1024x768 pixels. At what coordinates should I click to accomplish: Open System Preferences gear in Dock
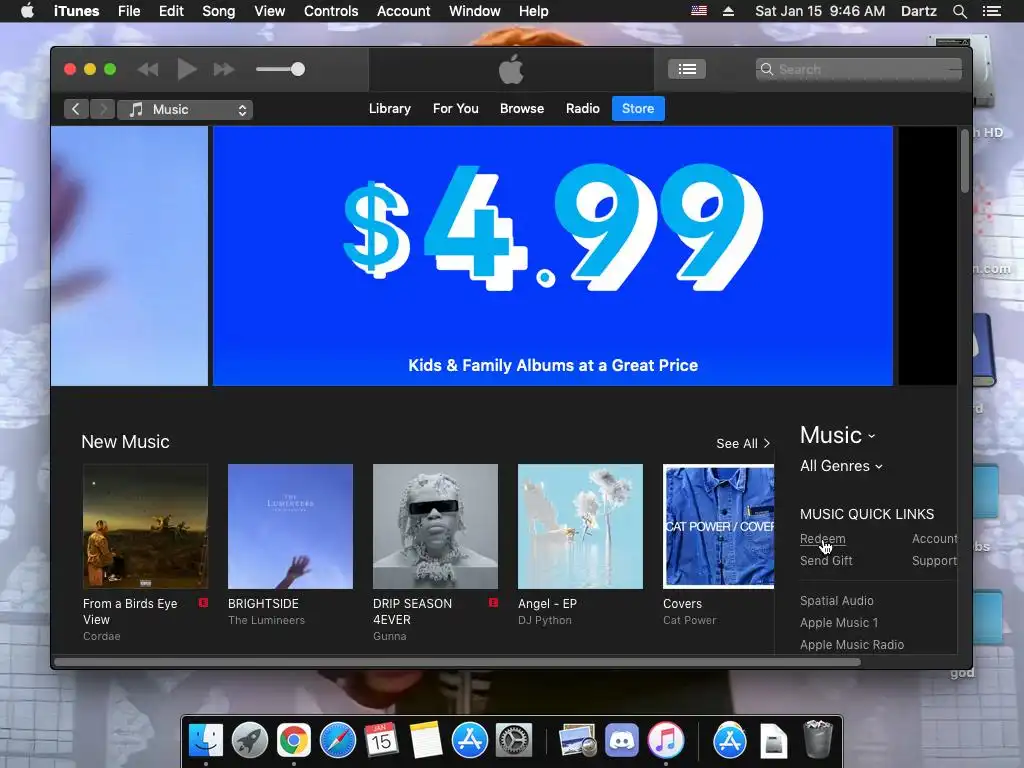pyautogui.click(x=513, y=740)
